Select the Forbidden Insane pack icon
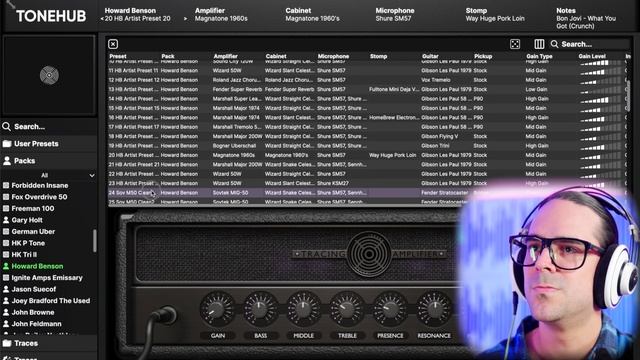The height and width of the screenshot is (360, 640). pos(6,185)
